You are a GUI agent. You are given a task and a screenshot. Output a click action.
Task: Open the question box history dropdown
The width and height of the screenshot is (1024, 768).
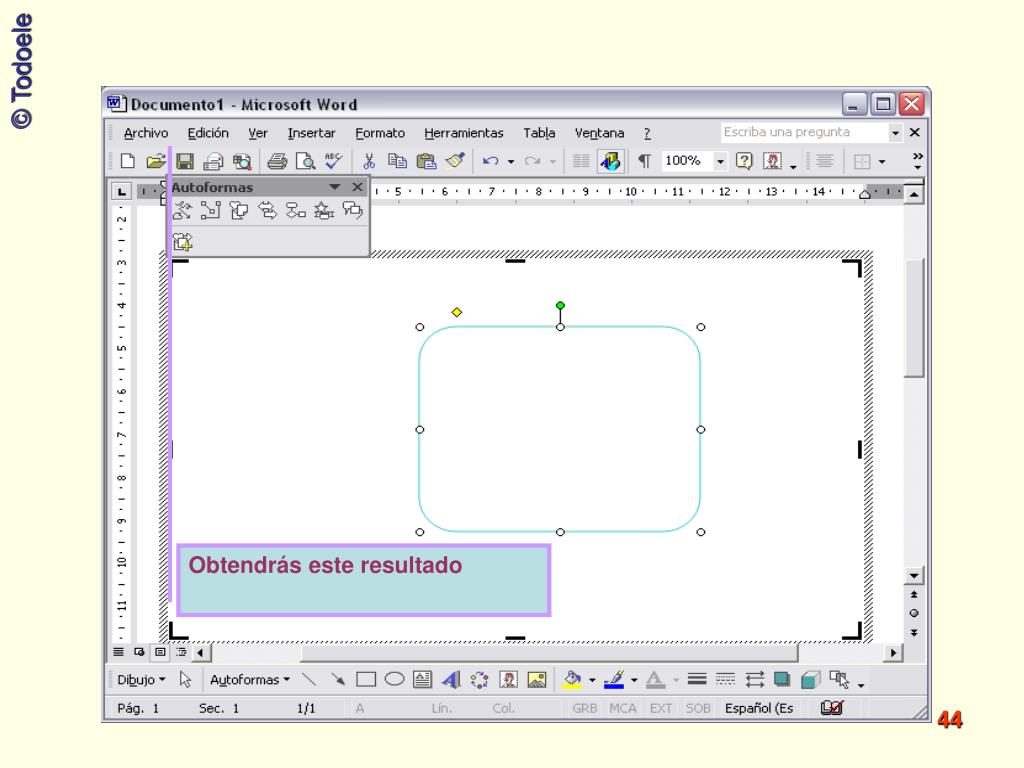tap(895, 133)
